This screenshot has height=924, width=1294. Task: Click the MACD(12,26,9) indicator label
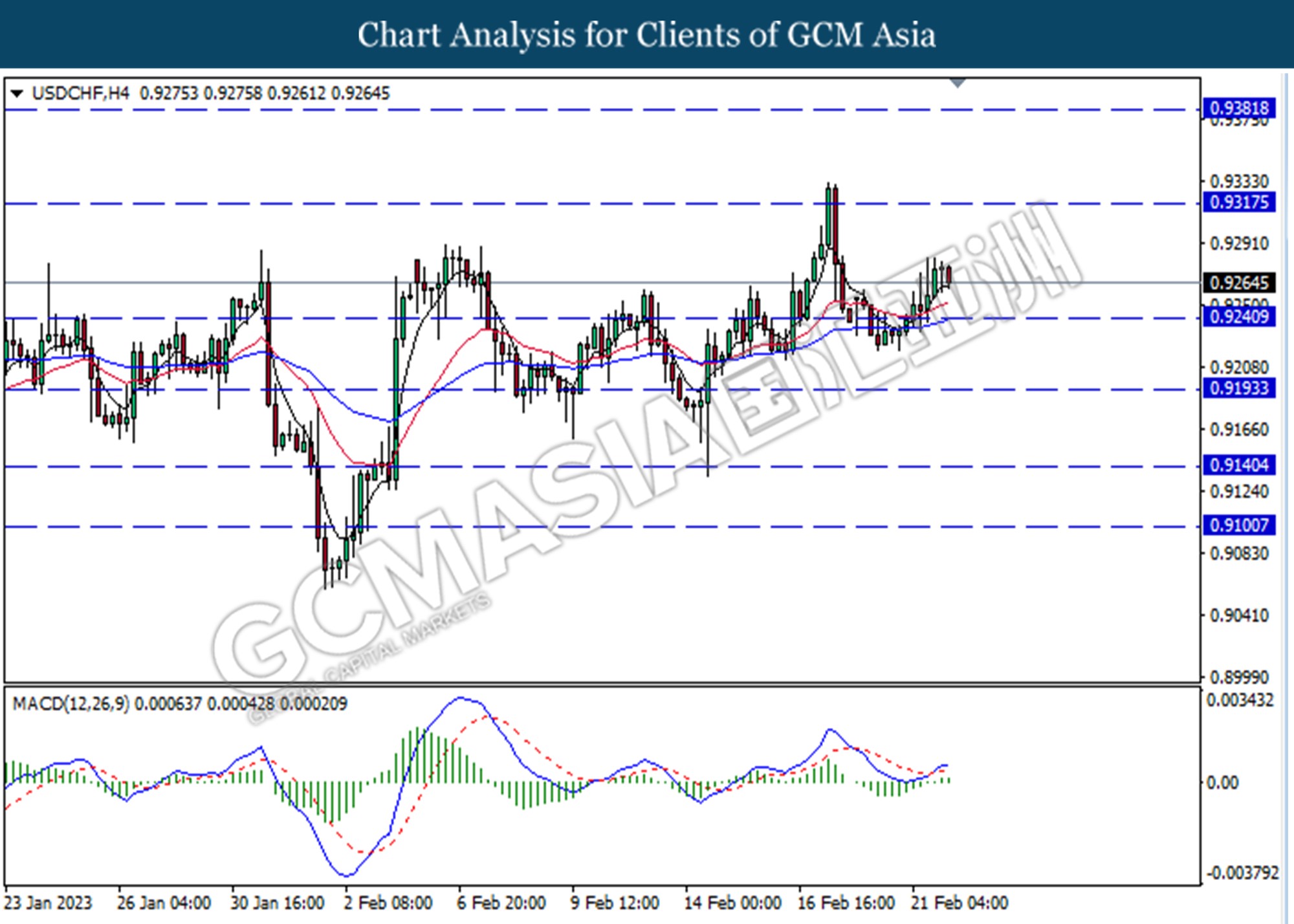point(71,703)
